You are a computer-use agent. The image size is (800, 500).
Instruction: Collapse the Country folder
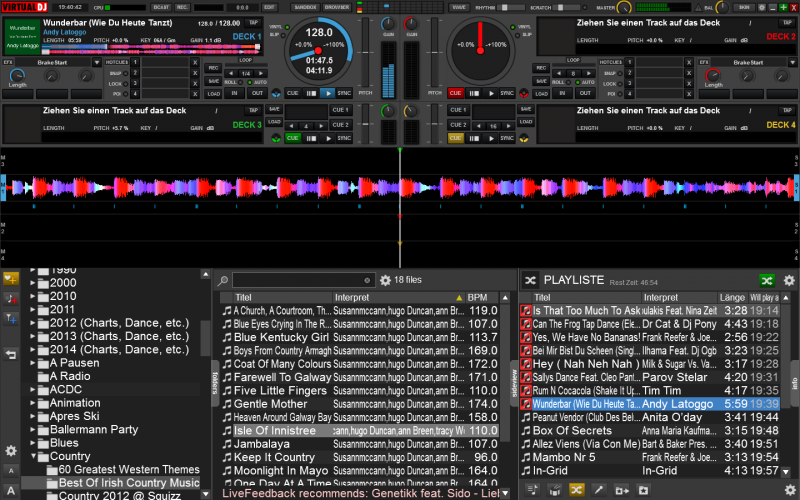(34, 456)
